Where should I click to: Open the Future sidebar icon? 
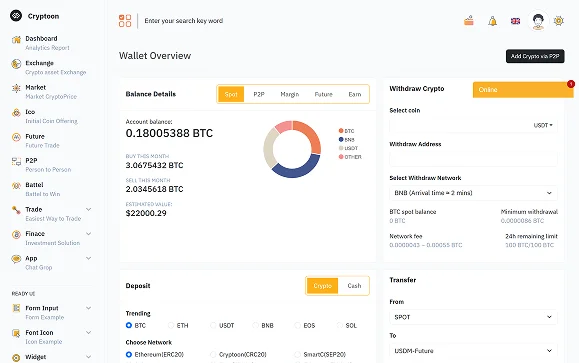(x=16, y=137)
